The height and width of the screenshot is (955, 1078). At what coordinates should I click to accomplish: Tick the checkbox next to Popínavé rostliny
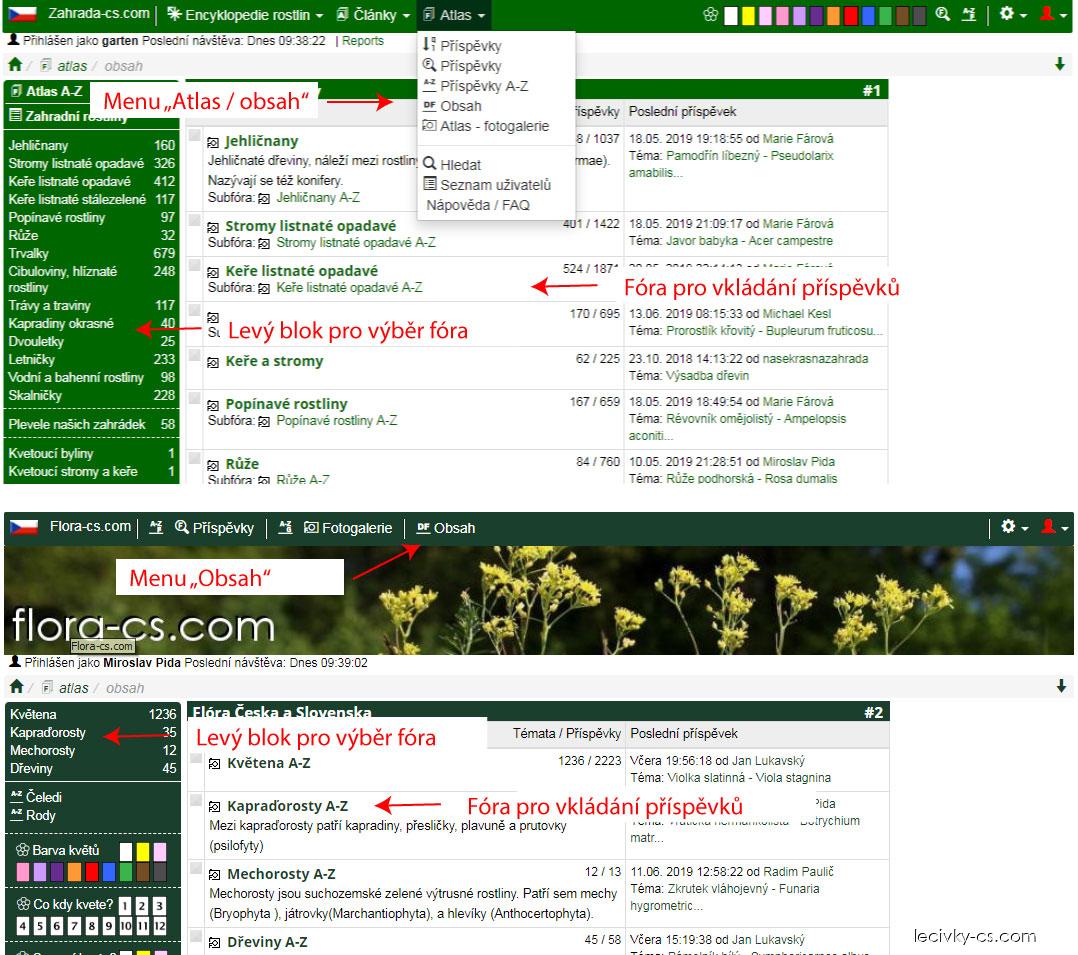(x=195, y=398)
